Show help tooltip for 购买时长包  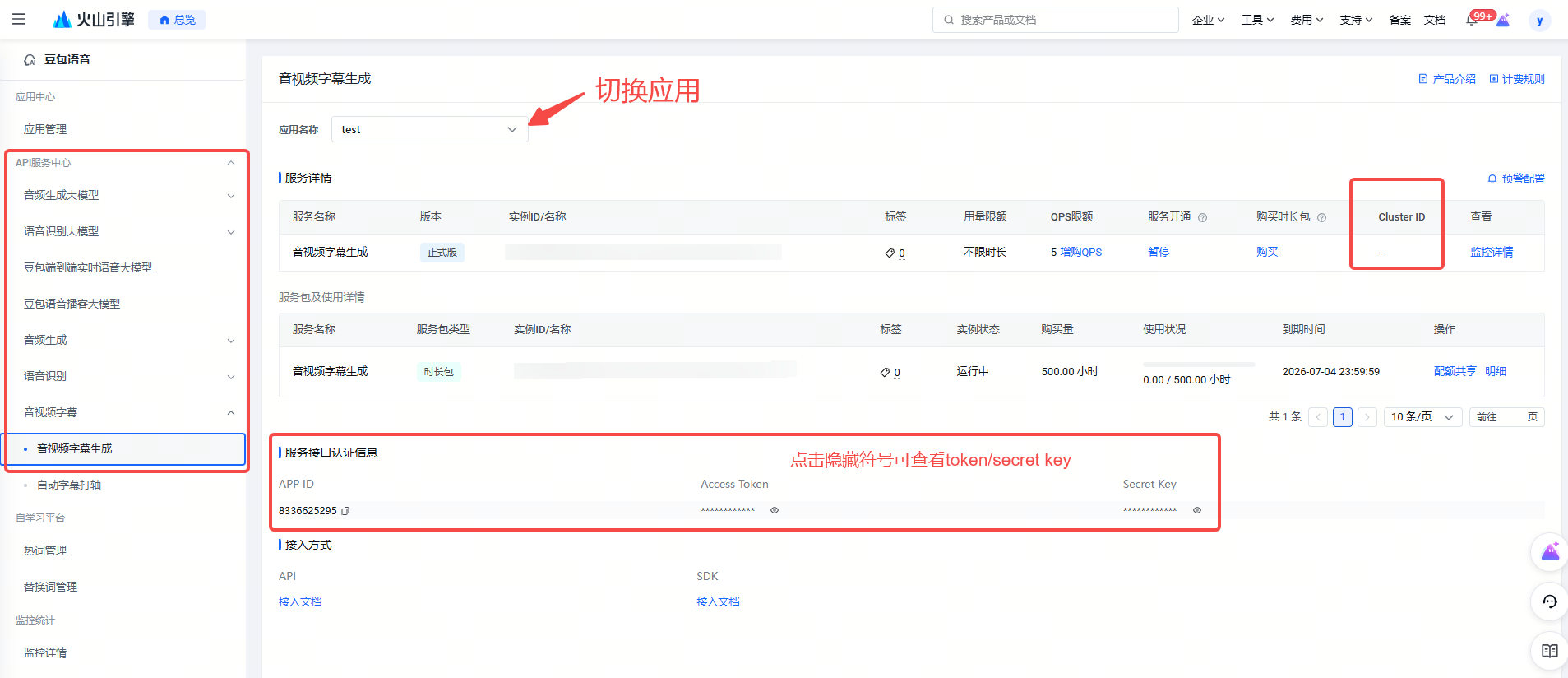click(x=1321, y=217)
